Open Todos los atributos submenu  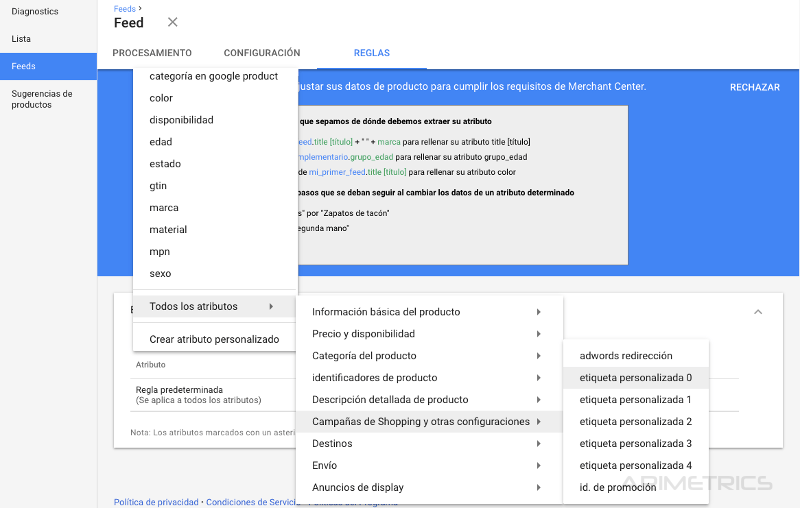215,306
